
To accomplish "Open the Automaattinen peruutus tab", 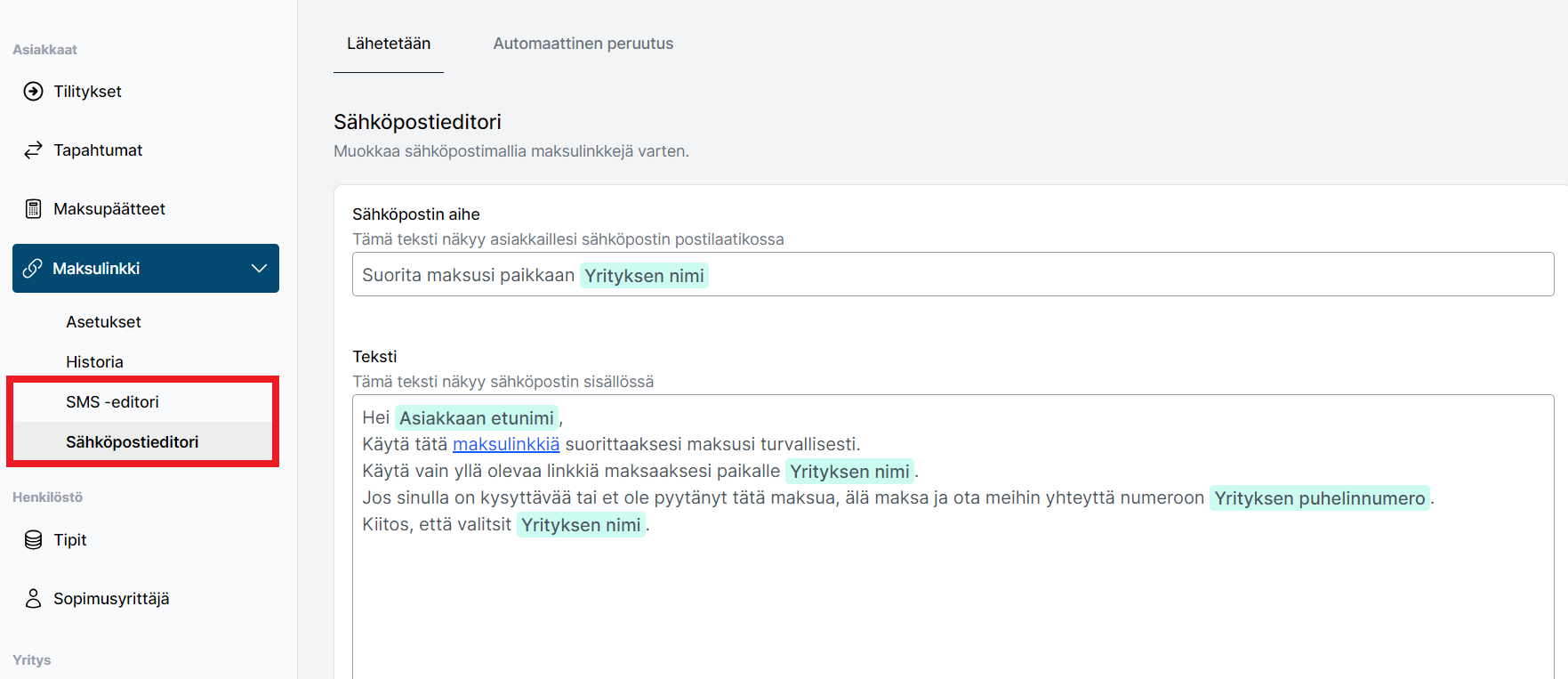I will click(583, 44).
